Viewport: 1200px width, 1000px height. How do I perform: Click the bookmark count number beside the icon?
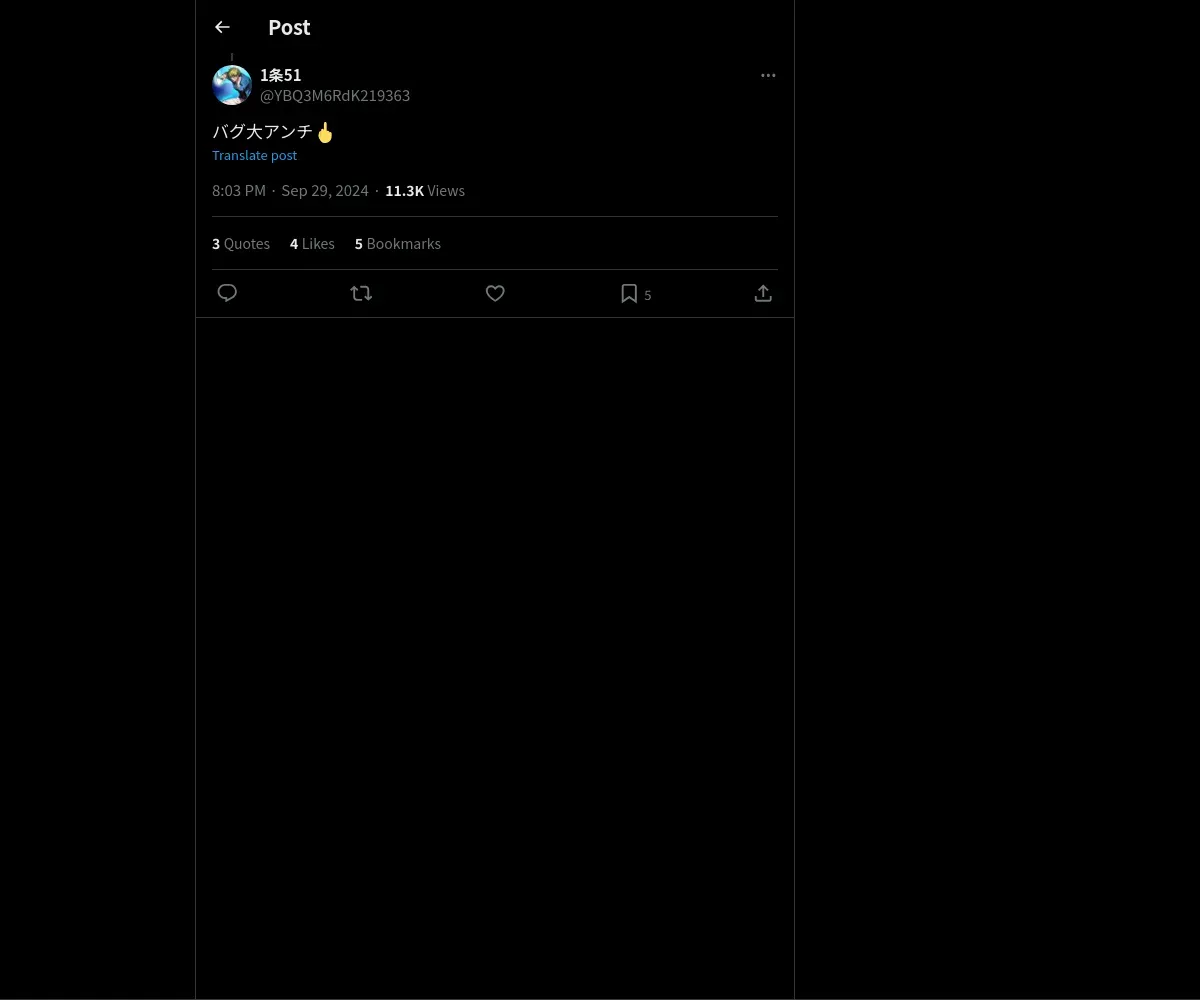coord(648,295)
